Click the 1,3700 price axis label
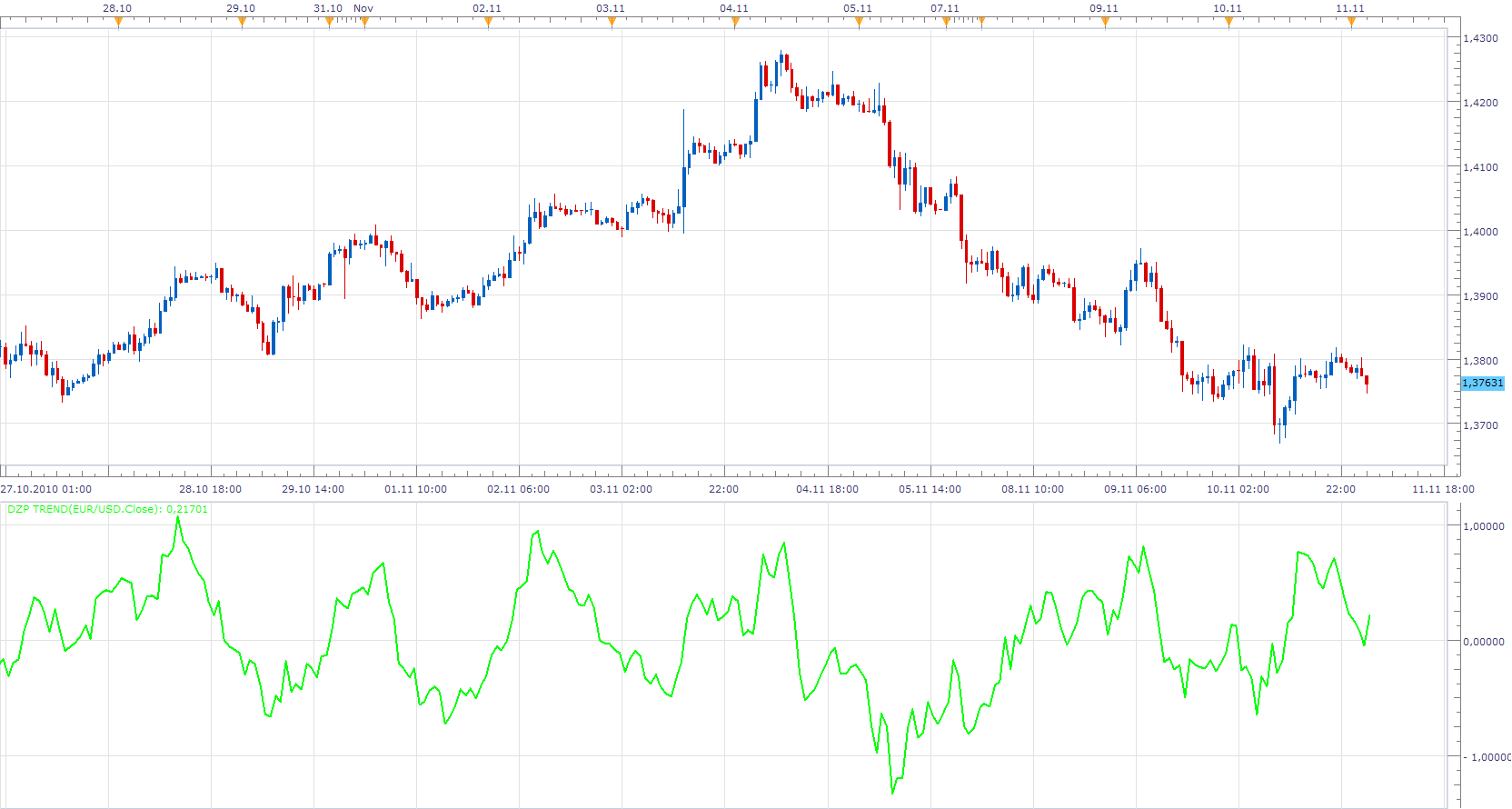Viewport: 1512px width, 809px height. point(1481,425)
